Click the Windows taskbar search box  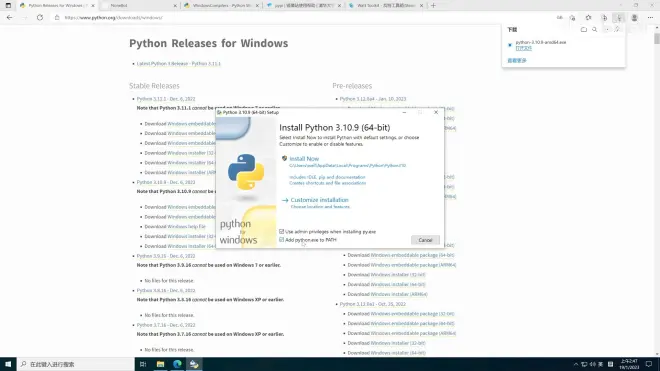pyautogui.click(x=76, y=364)
